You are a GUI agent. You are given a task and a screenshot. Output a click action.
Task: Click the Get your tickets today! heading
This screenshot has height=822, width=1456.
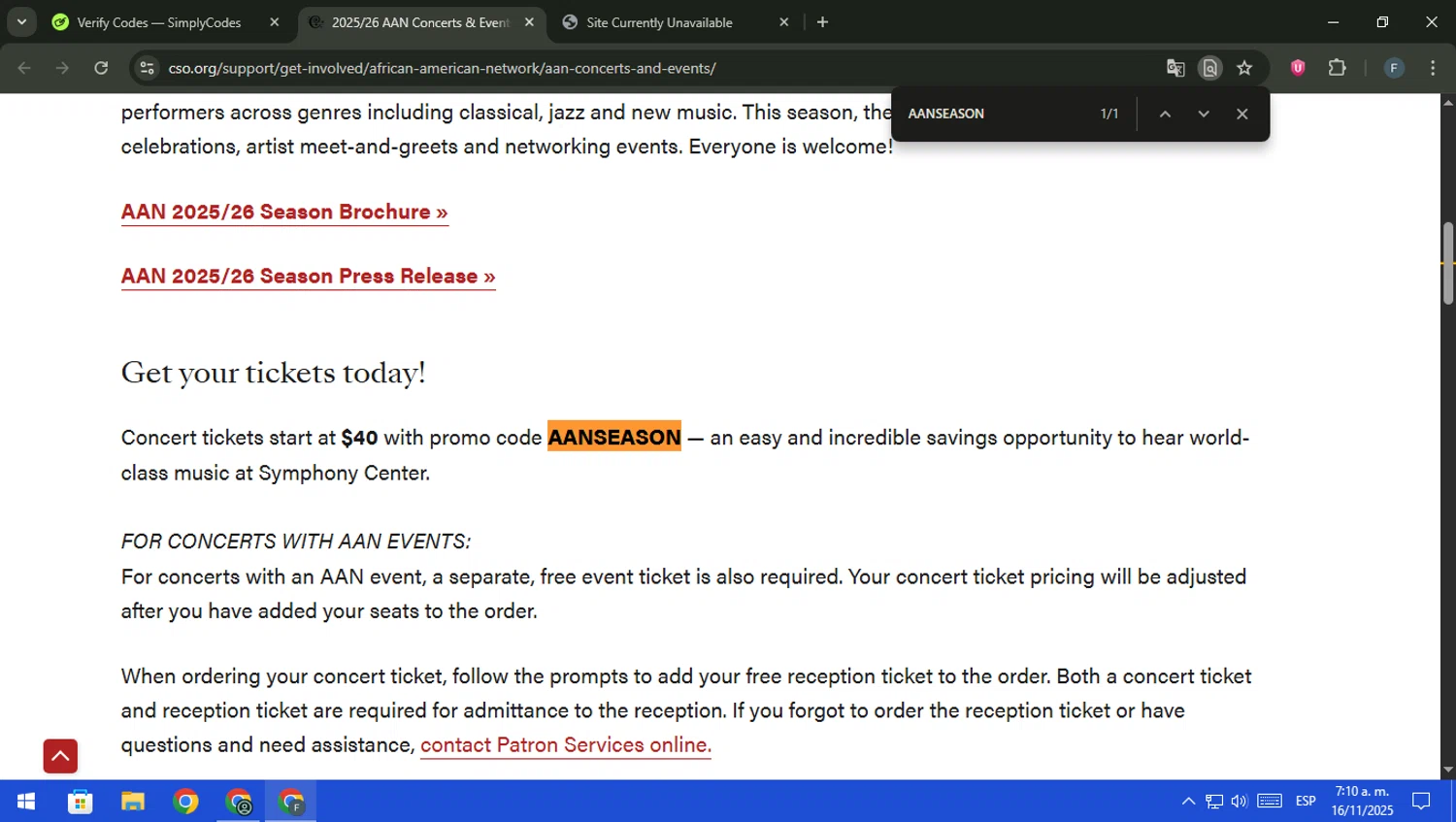pos(273,373)
